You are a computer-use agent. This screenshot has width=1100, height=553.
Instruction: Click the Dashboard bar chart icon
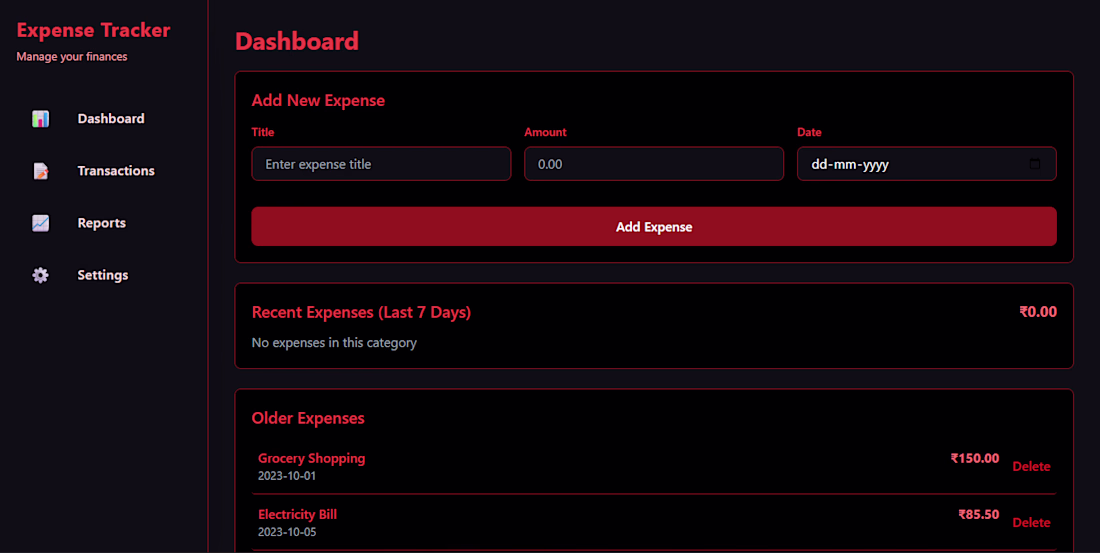click(x=41, y=119)
